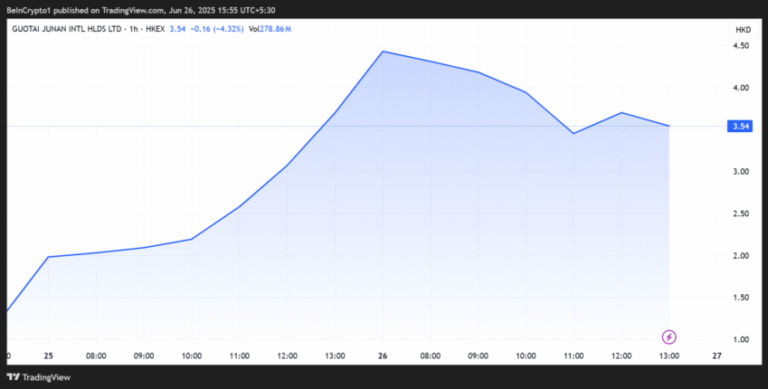The width and height of the screenshot is (768, 389).
Task: Click the last 13:00 time label
Action: tap(669, 356)
